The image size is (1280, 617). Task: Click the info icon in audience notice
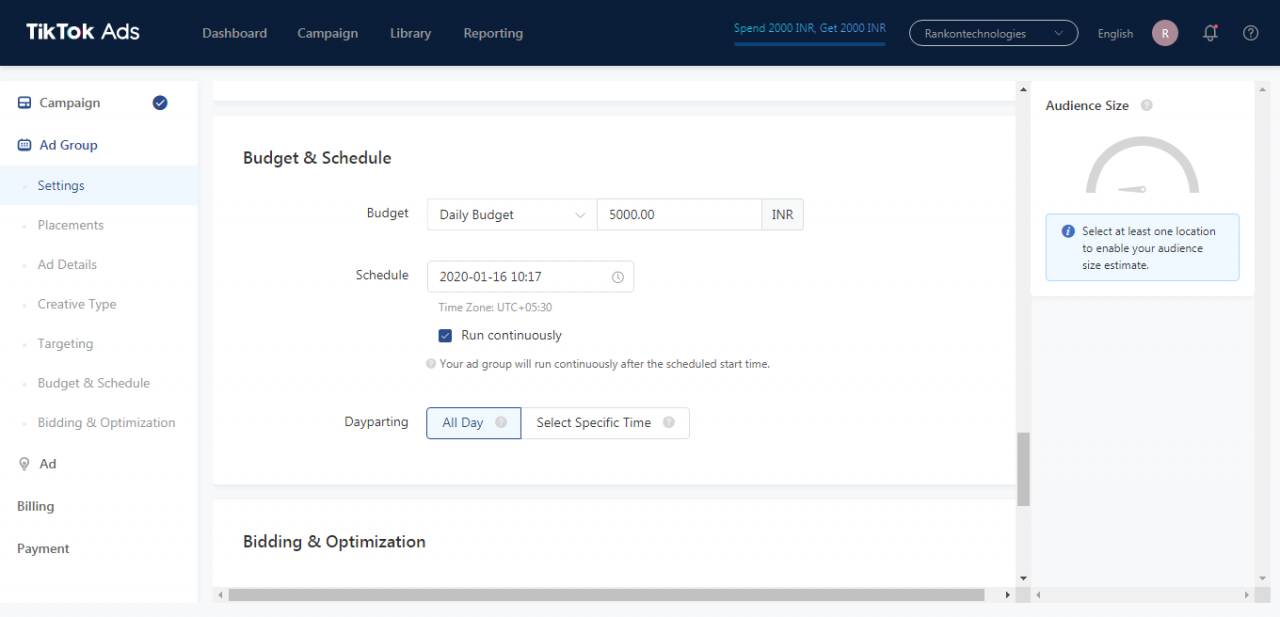pos(1068,231)
